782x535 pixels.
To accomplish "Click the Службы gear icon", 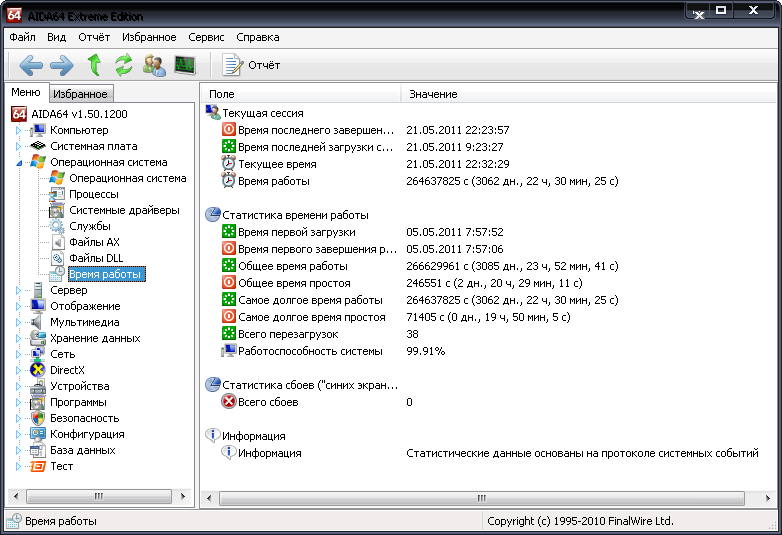I will 57,226.
